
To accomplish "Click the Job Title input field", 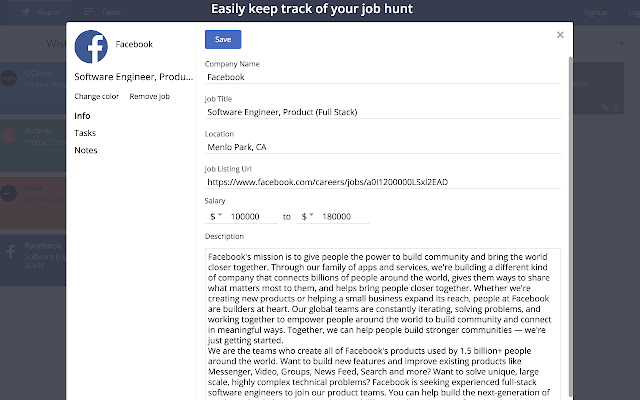I will click(x=382, y=112).
